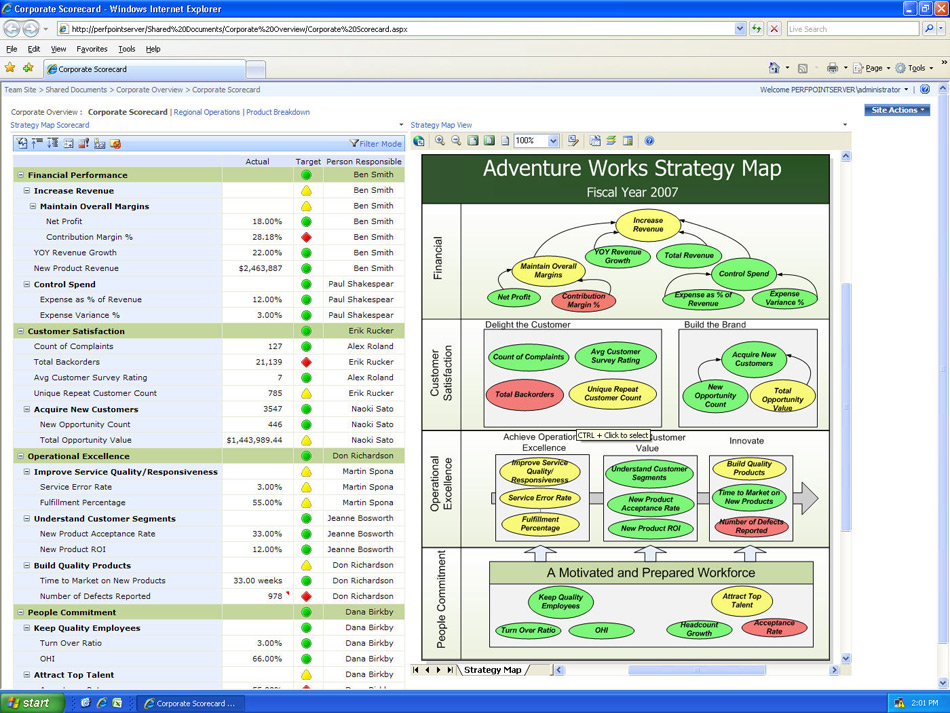Go to Shared Documents in breadcrumb
Viewport: 950px width, 713px height.
coord(76,90)
